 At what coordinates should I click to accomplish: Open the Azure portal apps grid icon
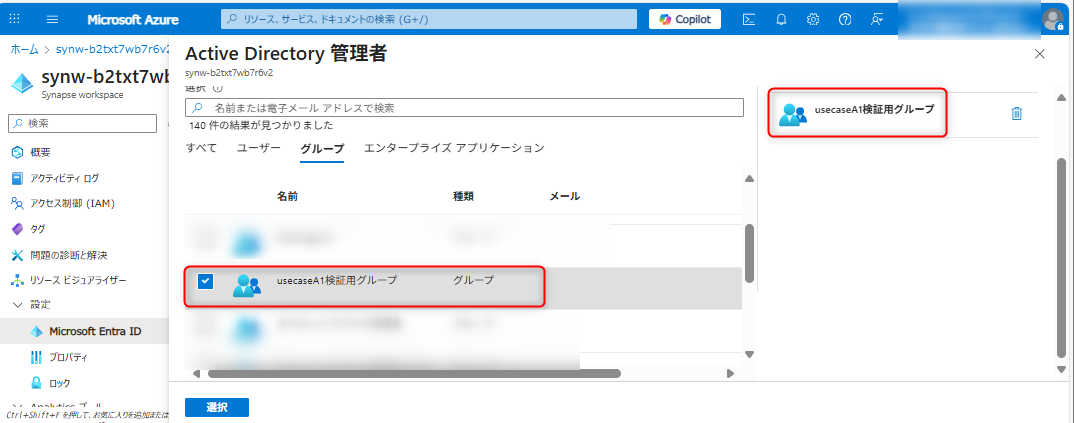[x=14, y=19]
